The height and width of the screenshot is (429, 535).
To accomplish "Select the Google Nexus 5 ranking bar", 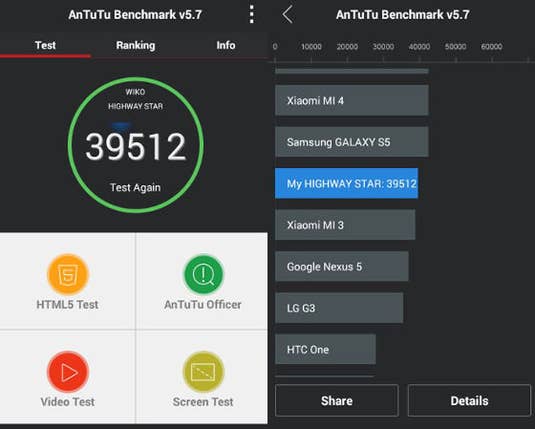I will pyautogui.click(x=342, y=267).
